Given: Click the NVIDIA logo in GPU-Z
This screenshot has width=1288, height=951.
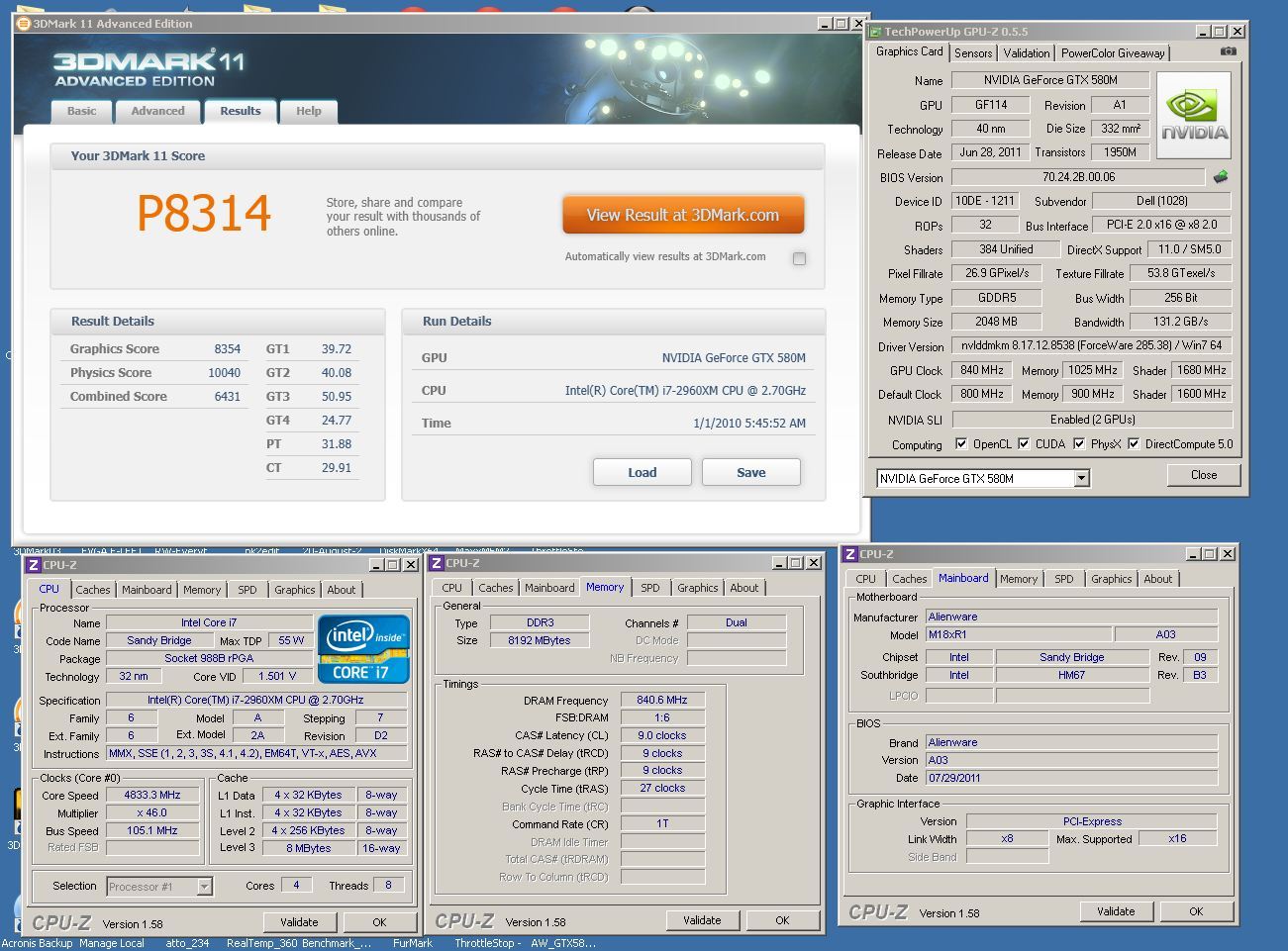Looking at the screenshot, I should 1195,116.
